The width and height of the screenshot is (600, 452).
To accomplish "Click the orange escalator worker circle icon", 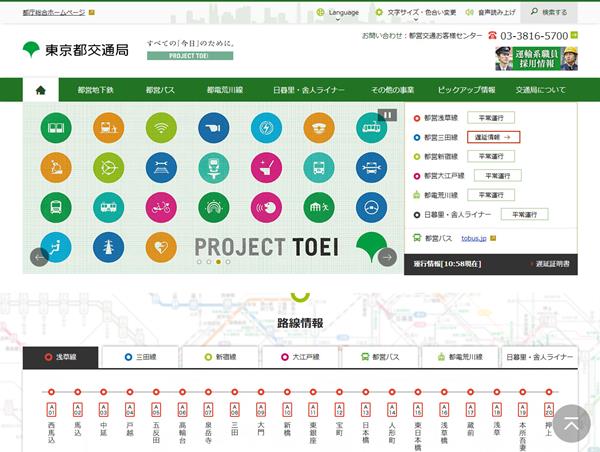I will 56,168.
